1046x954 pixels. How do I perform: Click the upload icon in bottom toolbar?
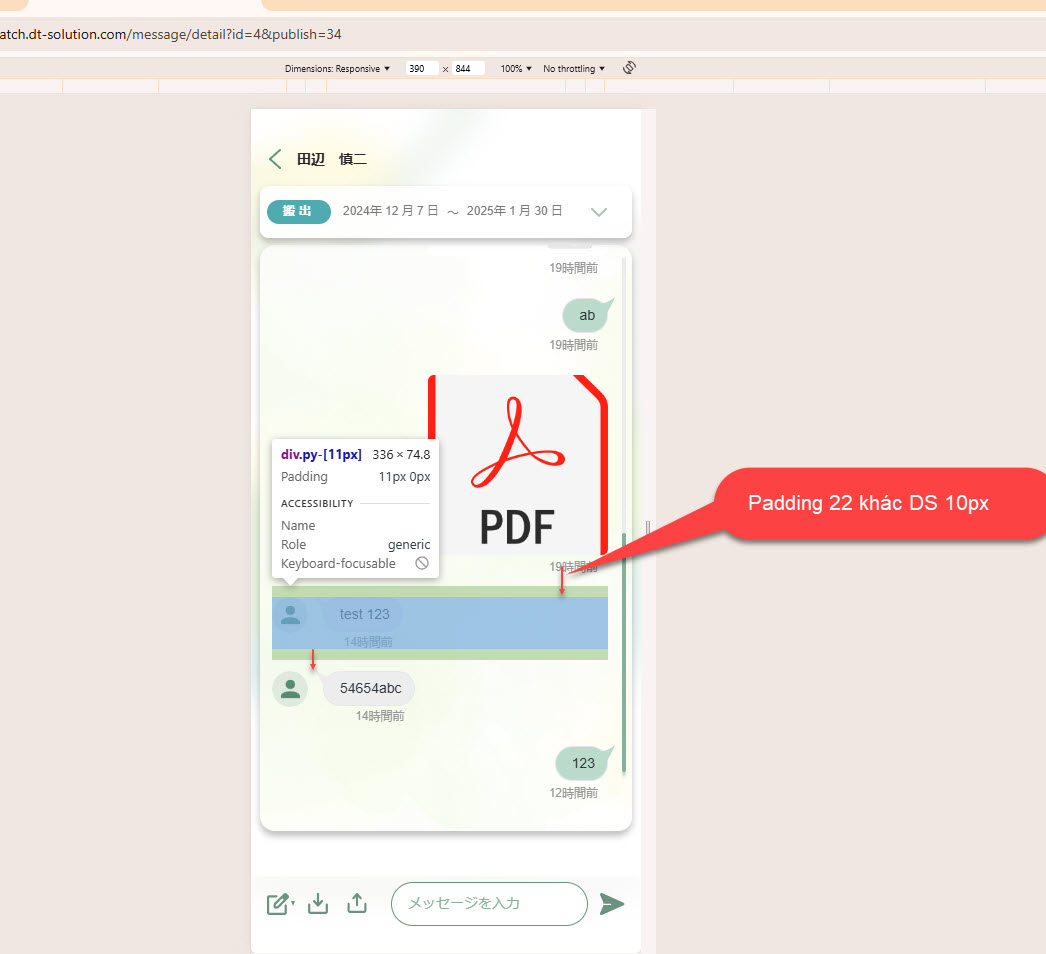click(x=357, y=904)
